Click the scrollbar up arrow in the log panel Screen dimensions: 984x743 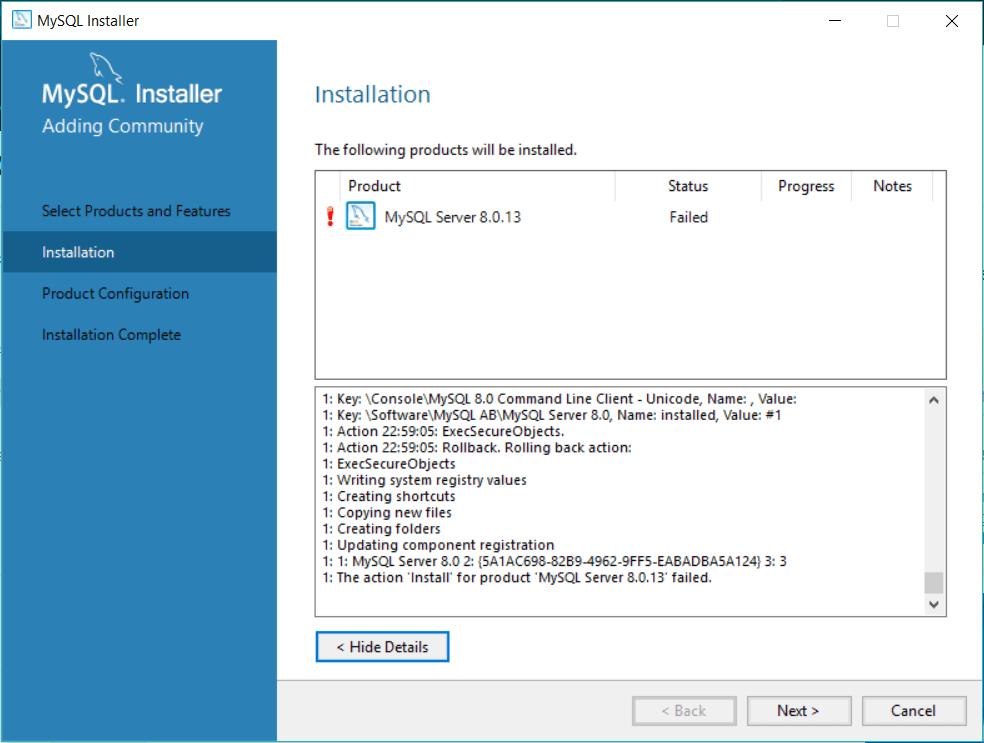coord(933,398)
